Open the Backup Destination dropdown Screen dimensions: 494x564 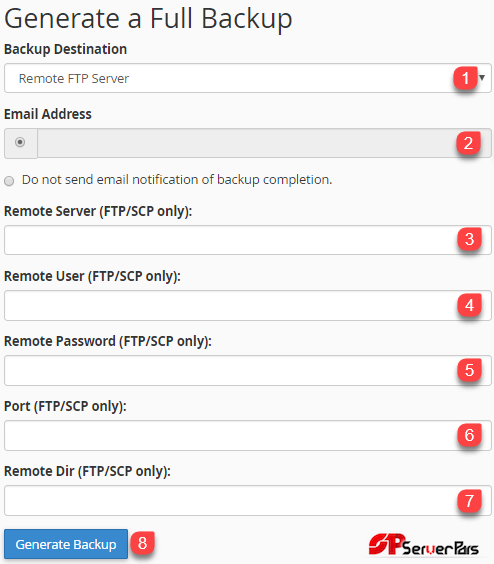point(248,78)
